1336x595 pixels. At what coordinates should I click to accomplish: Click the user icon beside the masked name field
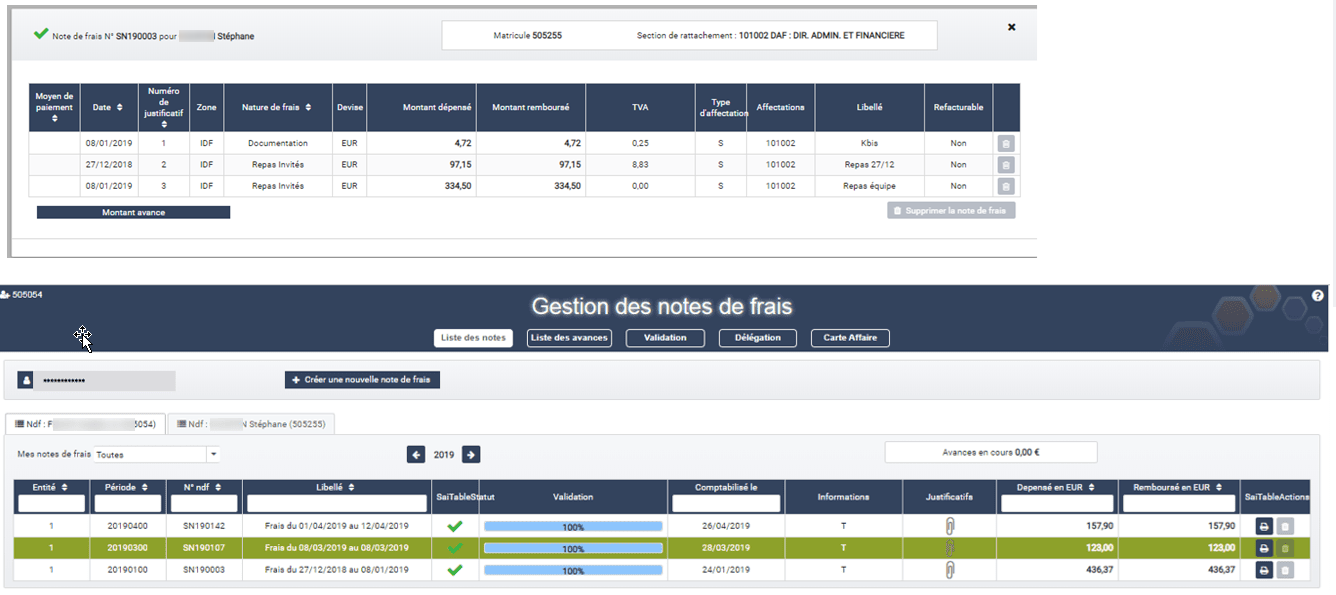pos(27,380)
